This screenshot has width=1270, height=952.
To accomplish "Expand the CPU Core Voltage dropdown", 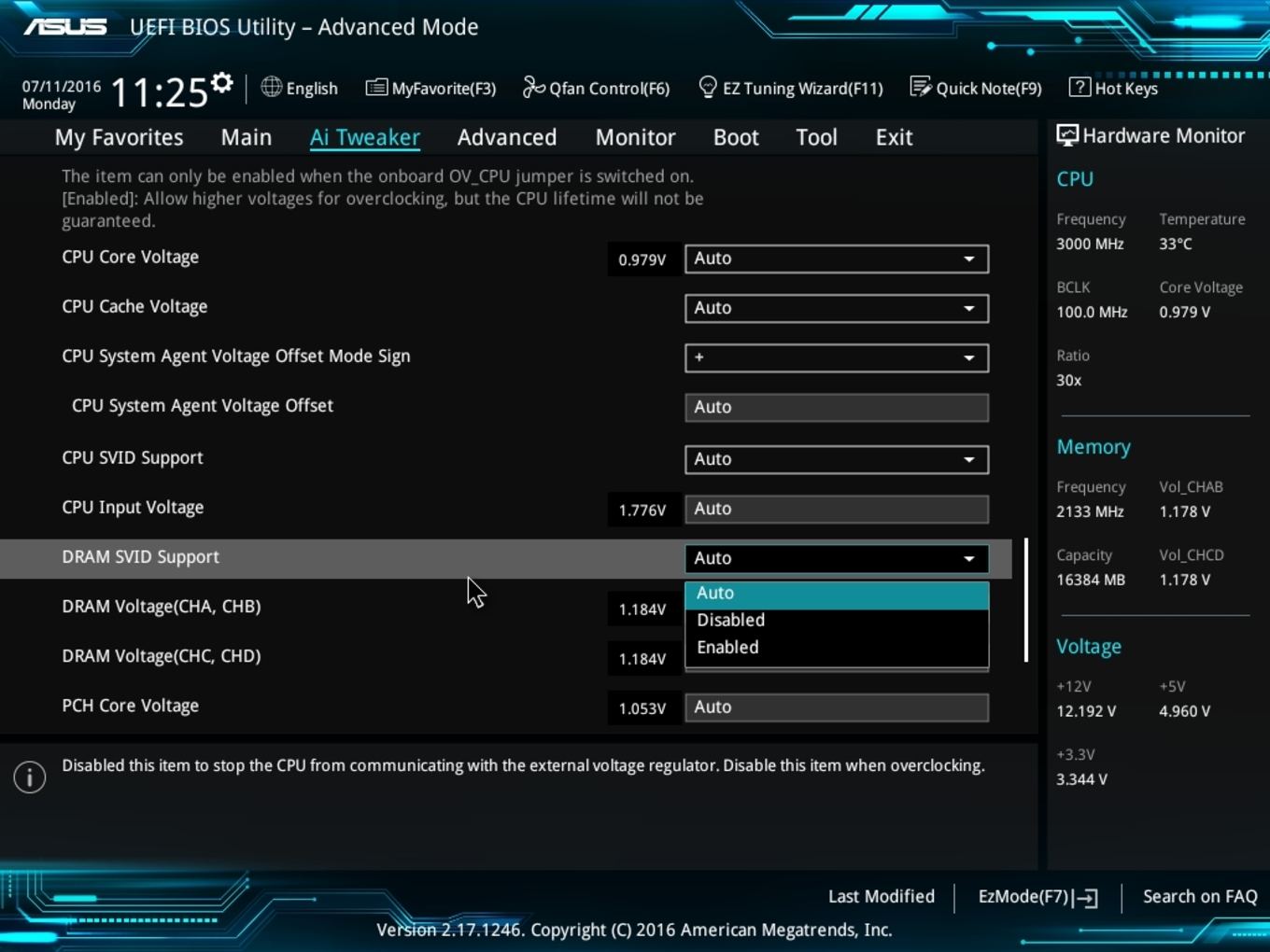I will (837, 259).
